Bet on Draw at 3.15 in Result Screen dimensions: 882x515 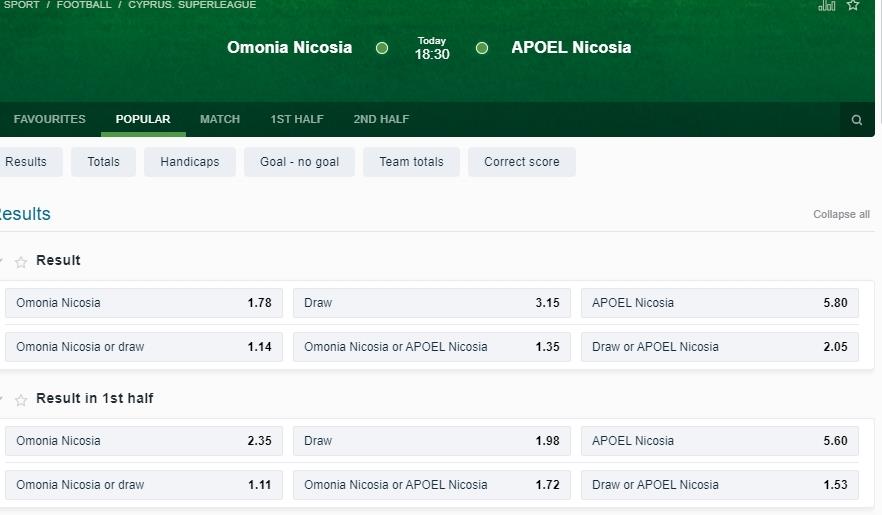431,303
